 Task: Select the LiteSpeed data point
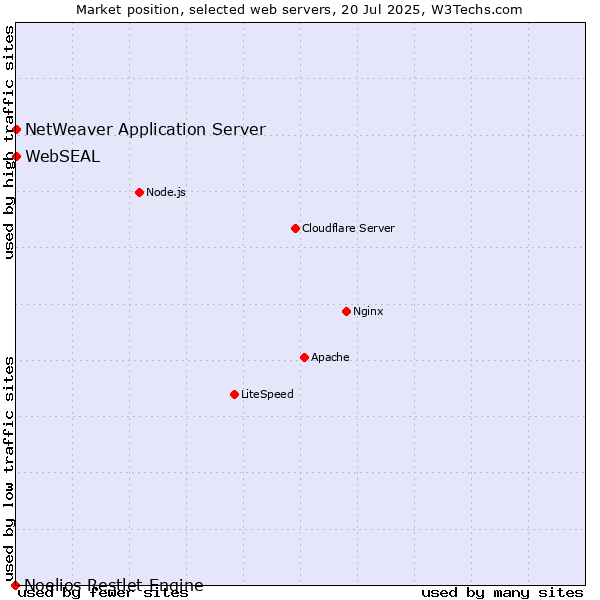tap(235, 395)
